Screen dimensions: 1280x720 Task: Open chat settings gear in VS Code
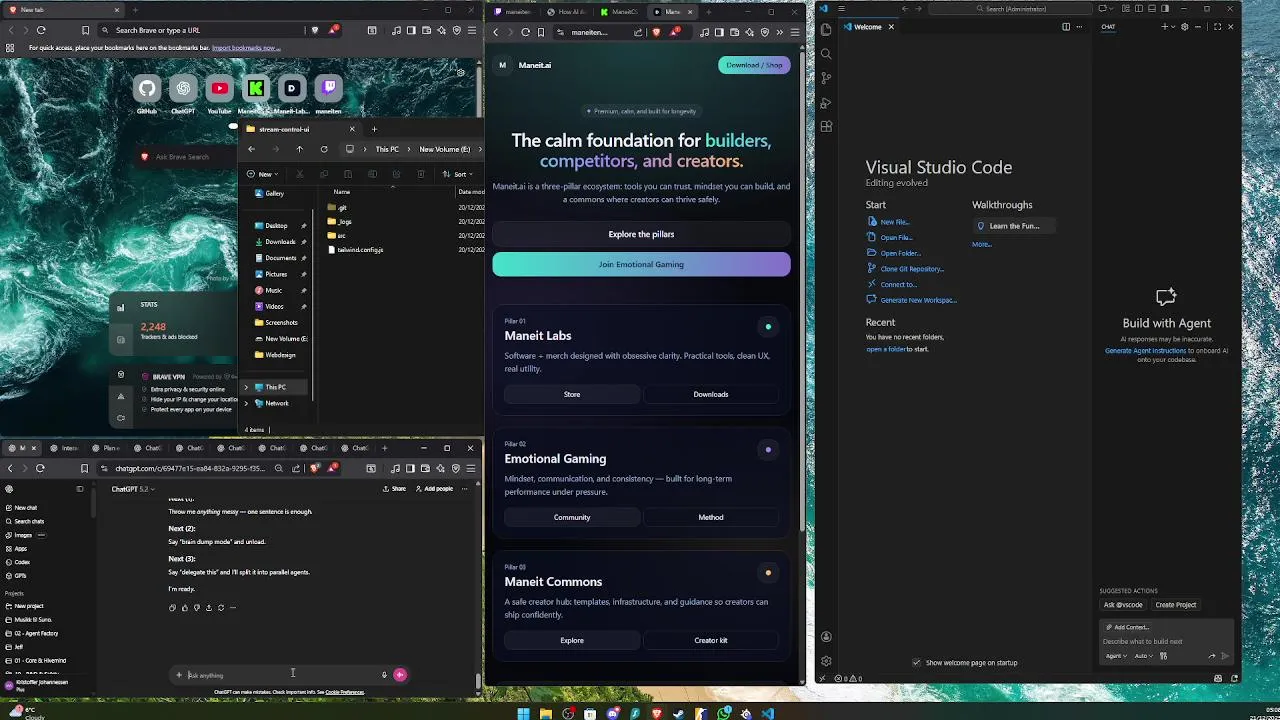pos(1185,27)
